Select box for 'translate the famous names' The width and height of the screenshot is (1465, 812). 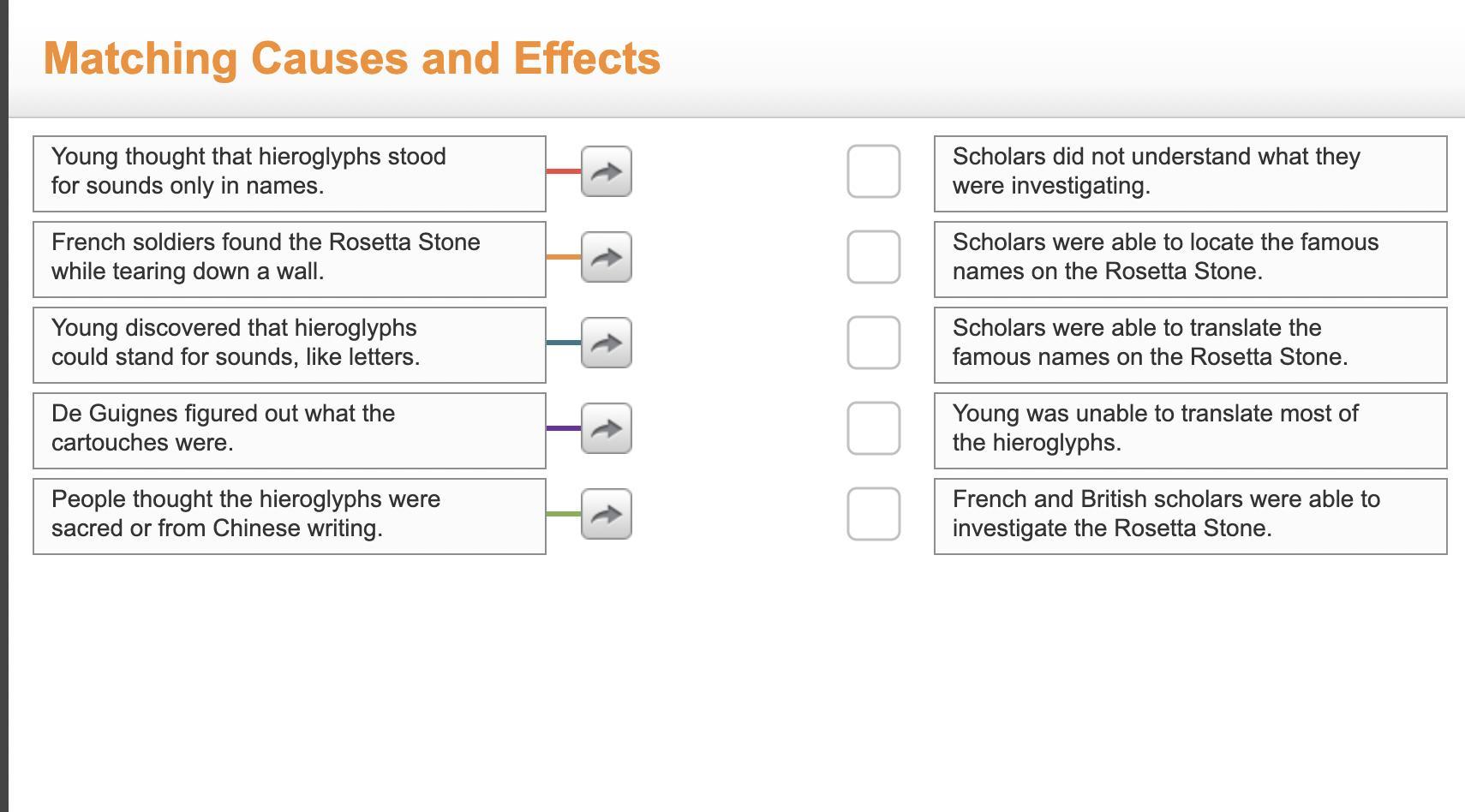873,343
